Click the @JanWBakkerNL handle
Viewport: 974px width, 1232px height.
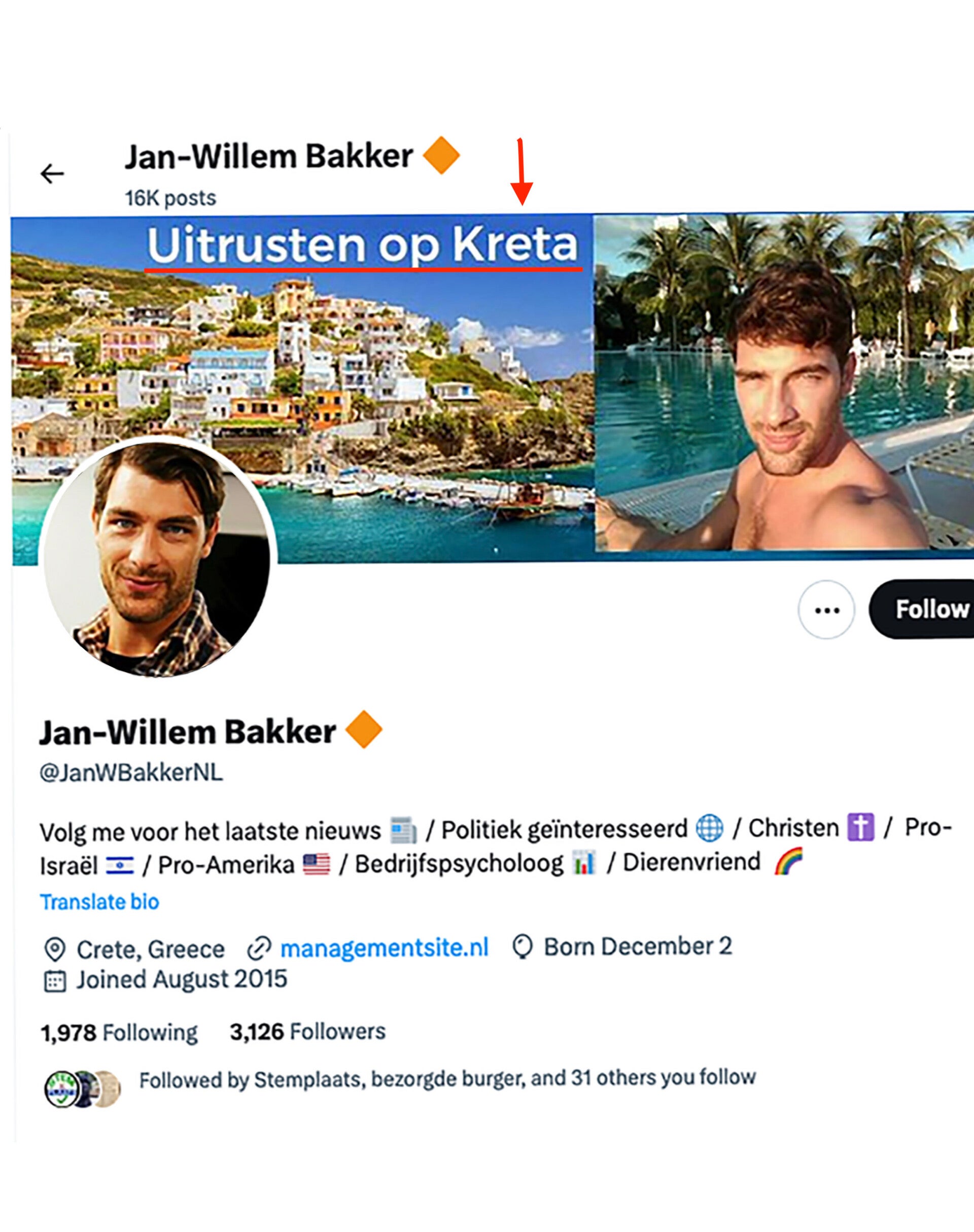[x=131, y=772]
